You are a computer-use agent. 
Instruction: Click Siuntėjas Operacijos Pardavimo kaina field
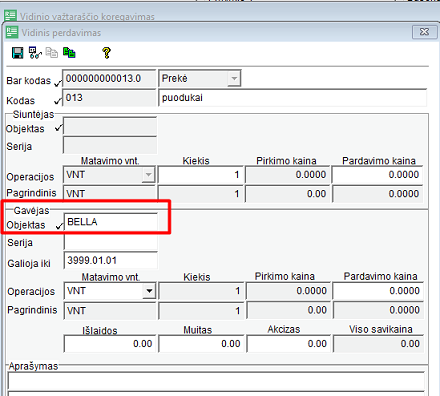[377, 175]
